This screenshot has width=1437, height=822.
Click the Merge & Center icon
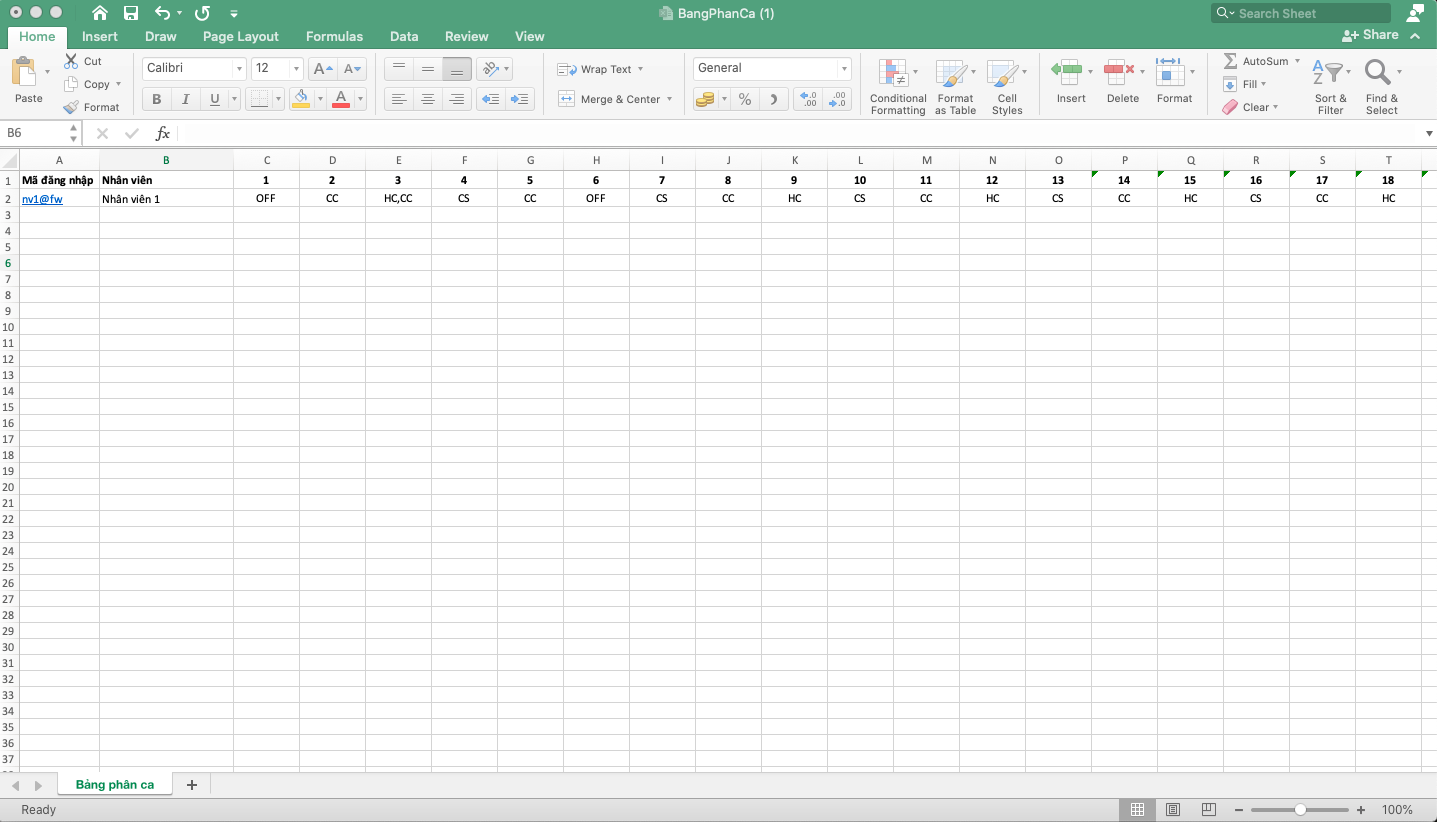tap(567, 99)
